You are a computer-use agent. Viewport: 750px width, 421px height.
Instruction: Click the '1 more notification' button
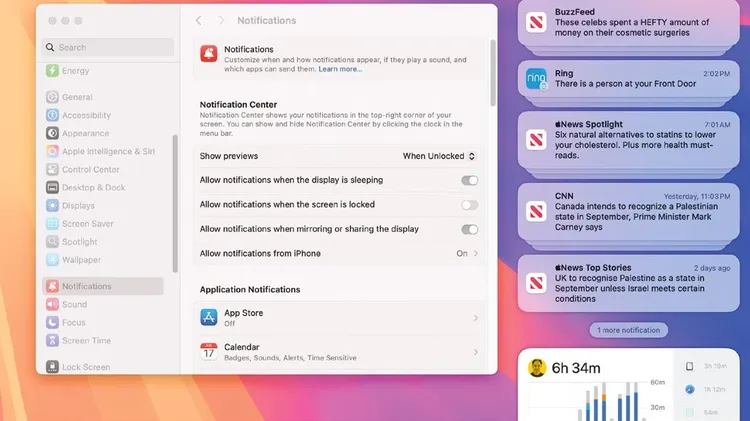pyautogui.click(x=628, y=330)
